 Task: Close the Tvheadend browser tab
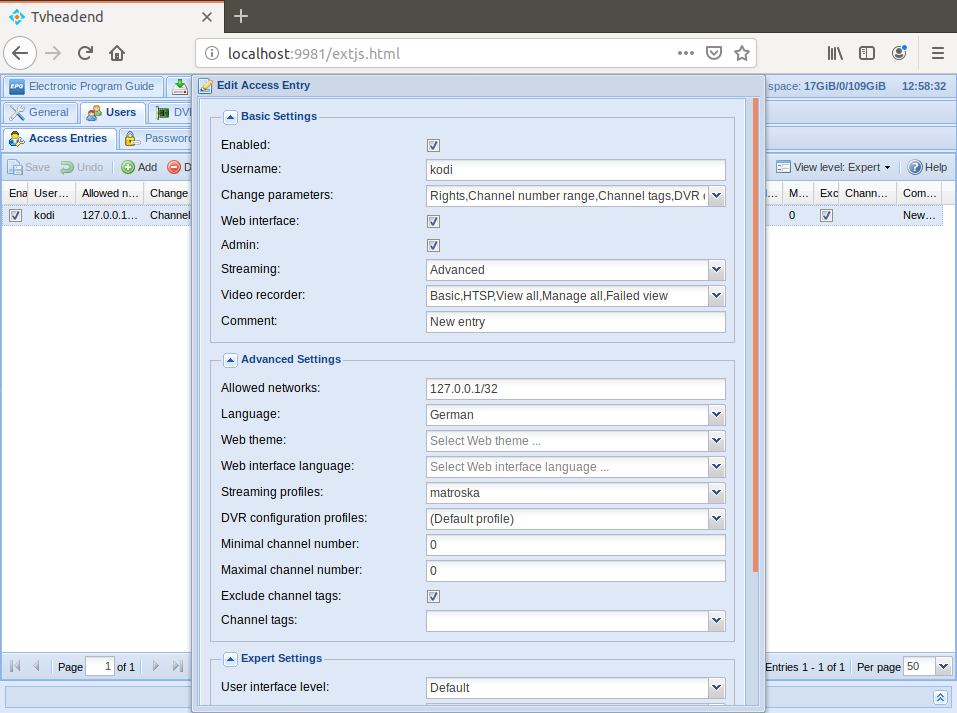pyautogui.click(x=207, y=17)
